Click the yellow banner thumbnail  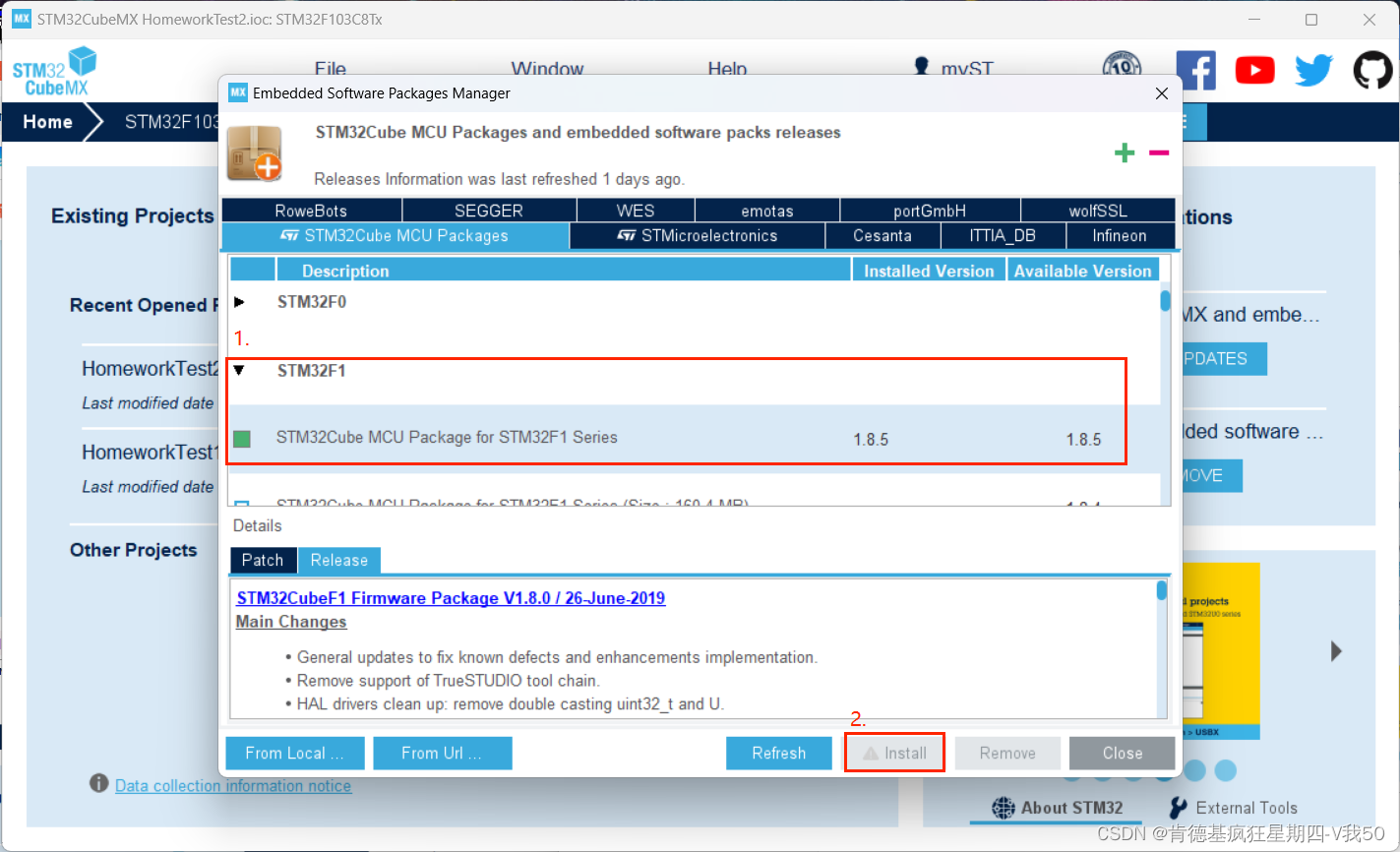(1221, 650)
